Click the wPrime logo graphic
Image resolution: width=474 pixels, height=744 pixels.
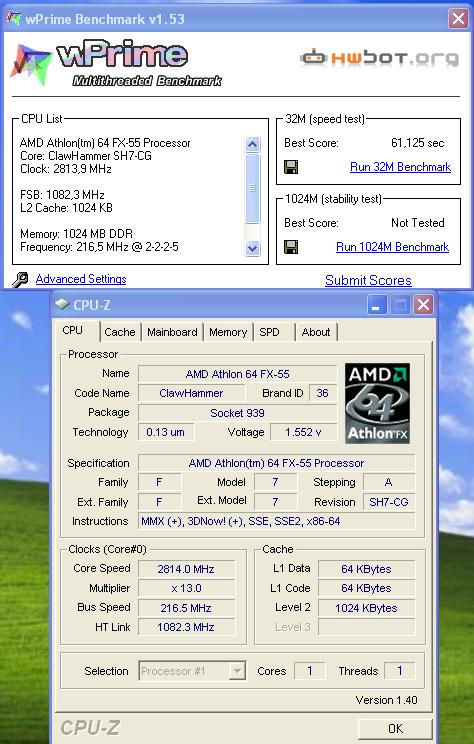[116, 64]
